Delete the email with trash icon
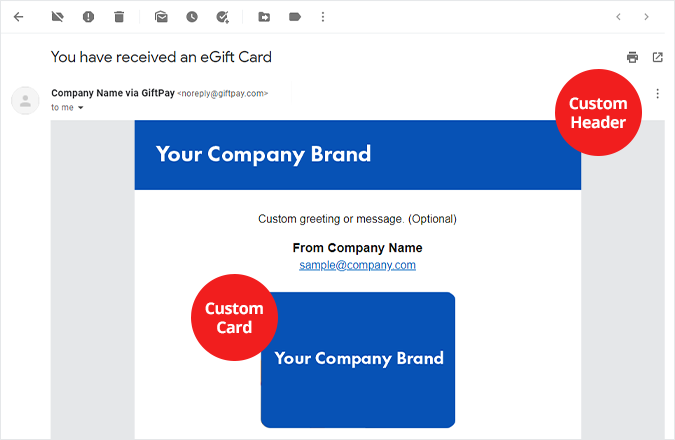This screenshot has width=675, height=440. point(119,17)
